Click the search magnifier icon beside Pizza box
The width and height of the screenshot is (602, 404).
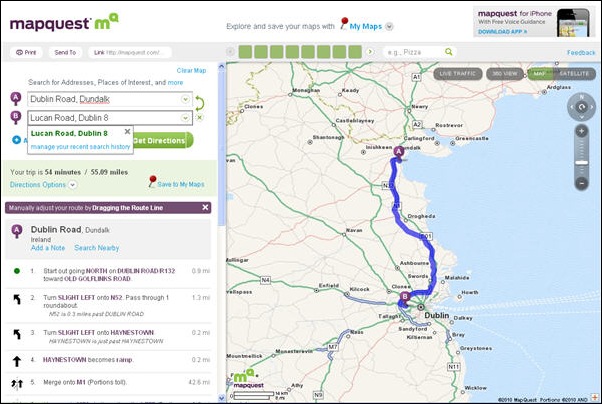tap(450, 52)
